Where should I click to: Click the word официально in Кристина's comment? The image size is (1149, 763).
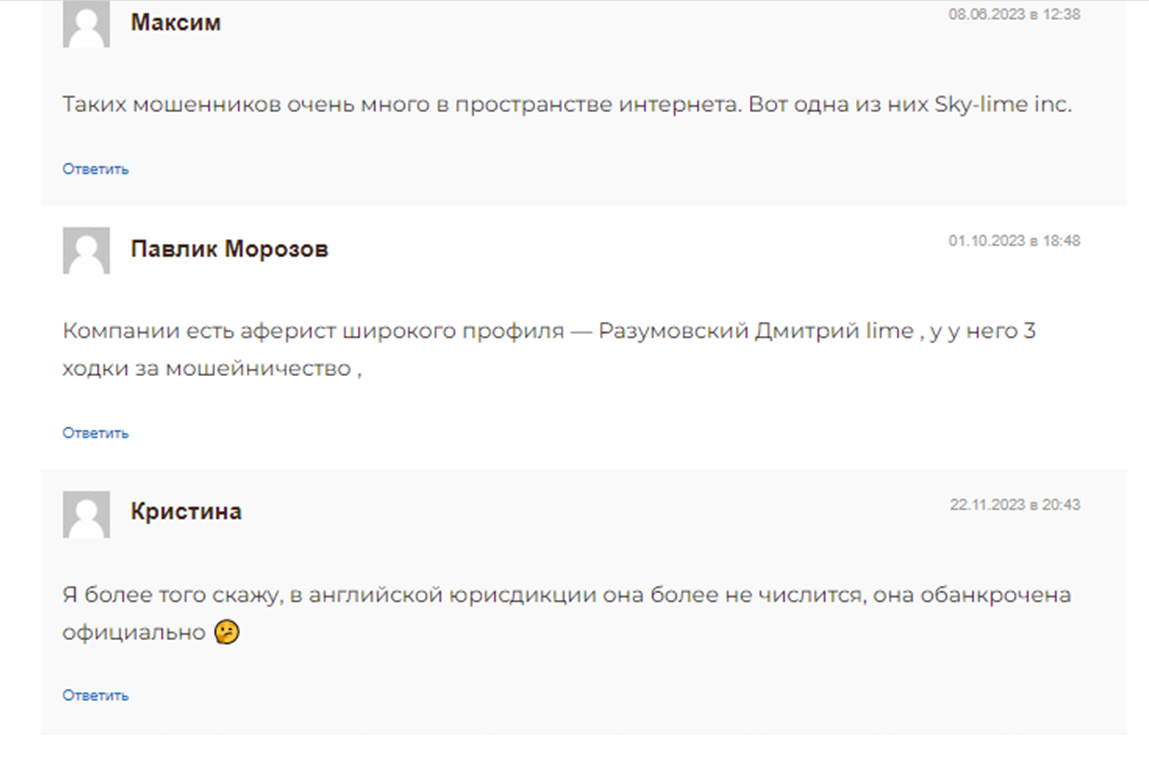(x=133, y=632)
